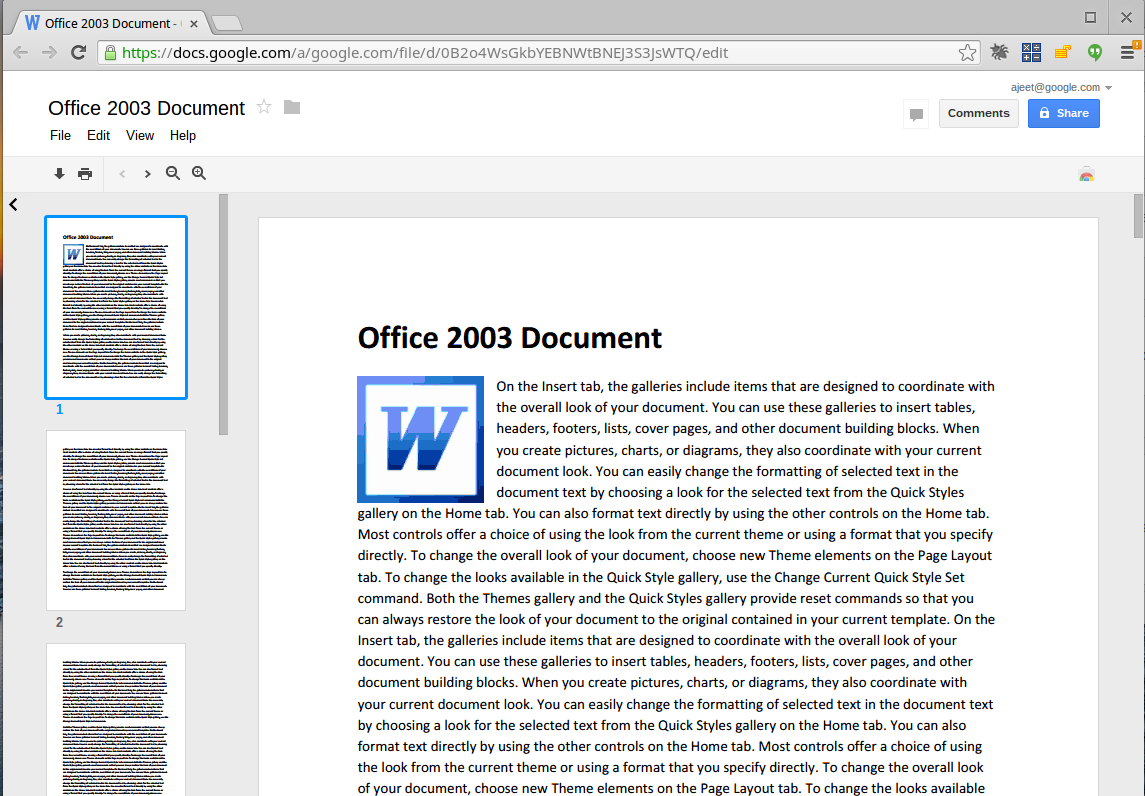Close the Office 2003 Document tab
Screen dimensions: 1145x796
pos(194,23)
